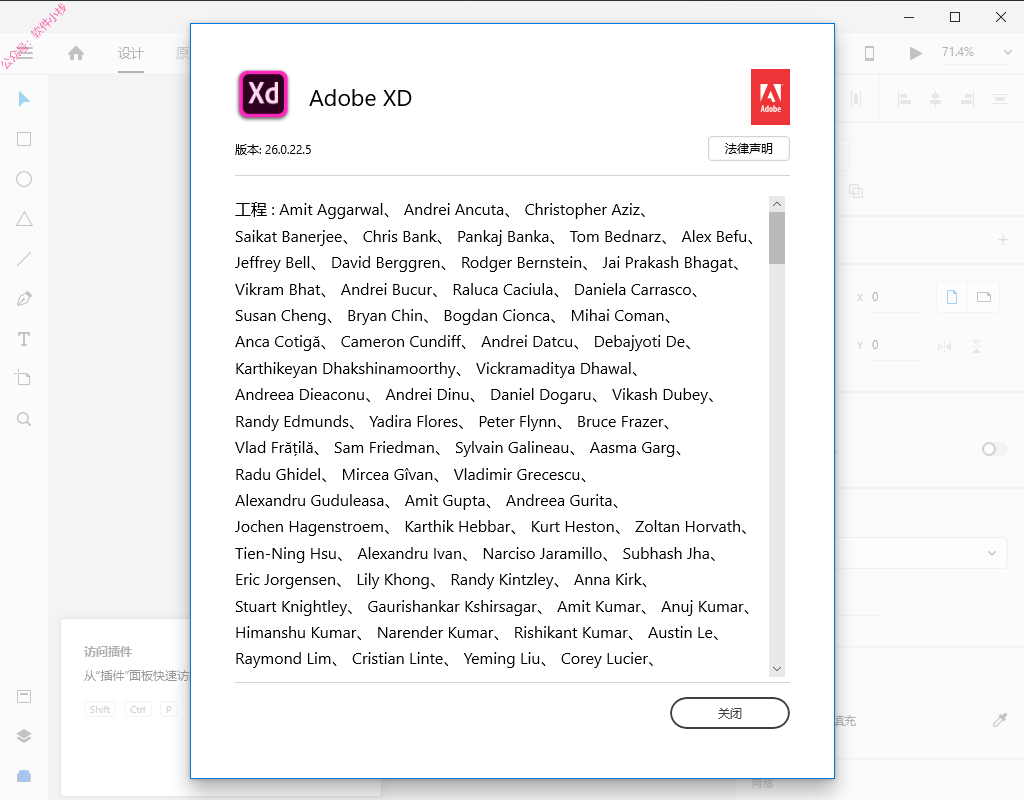Select the Polygon triangle tool
The height and width of the screenshot is (800, 1024).
pyautogui.click(x=24, y=219)
